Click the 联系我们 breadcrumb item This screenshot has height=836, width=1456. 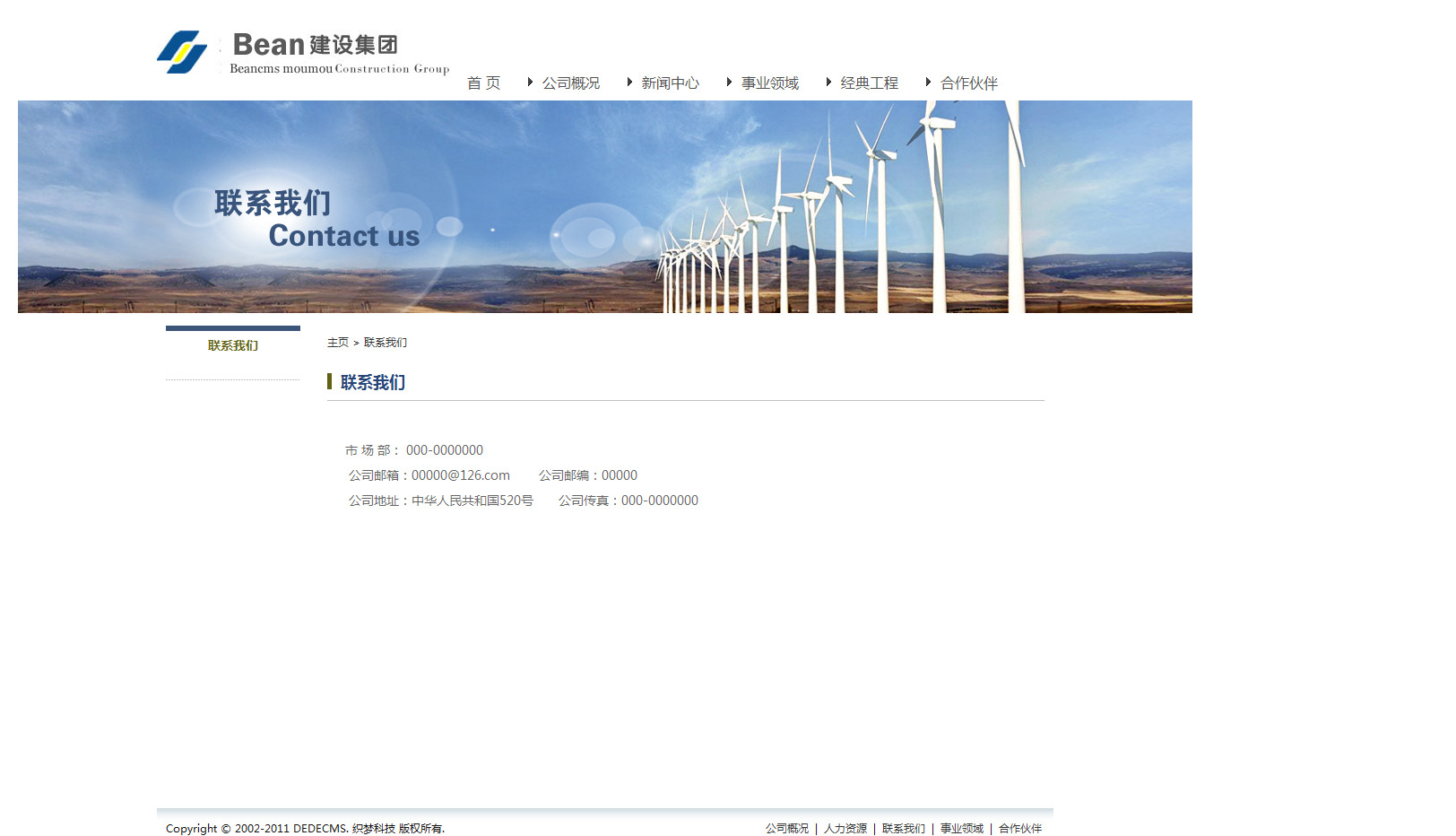386,343
